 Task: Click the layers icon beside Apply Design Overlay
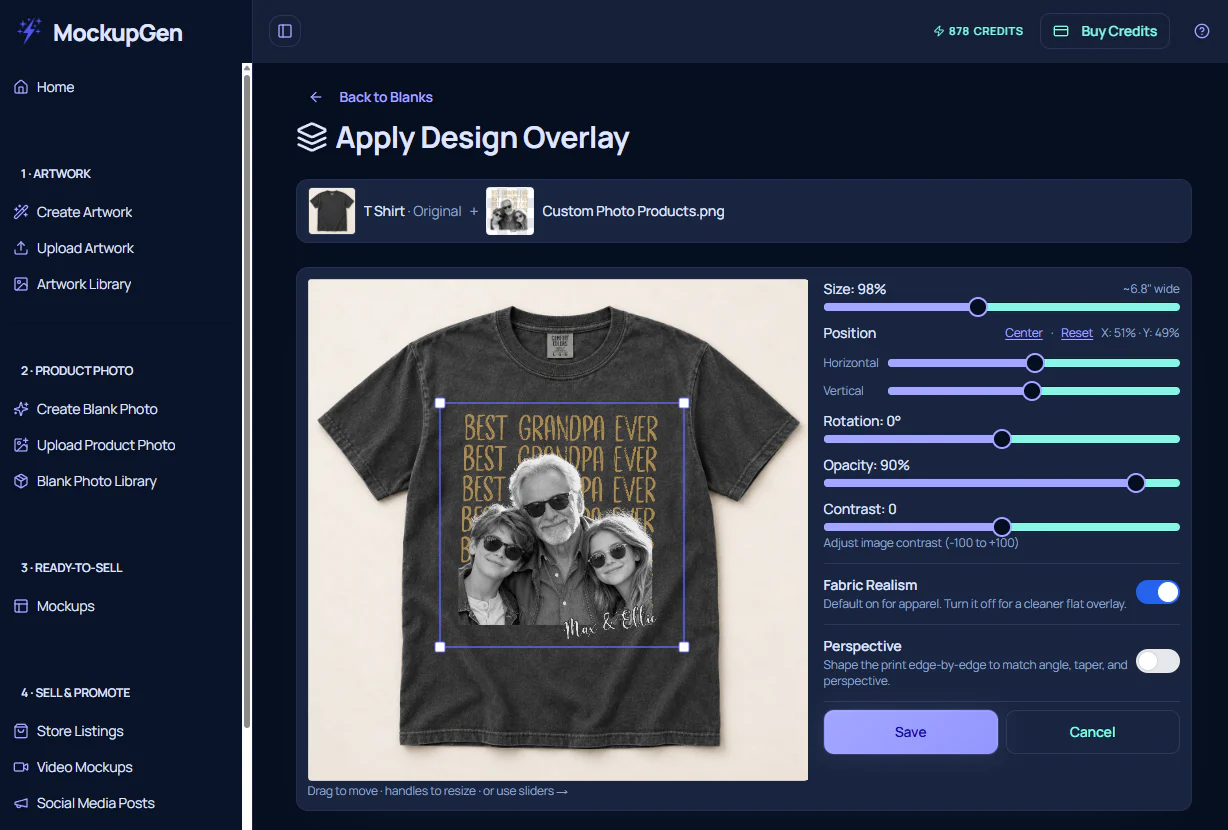pyautogui.click(x=312, y=137)
